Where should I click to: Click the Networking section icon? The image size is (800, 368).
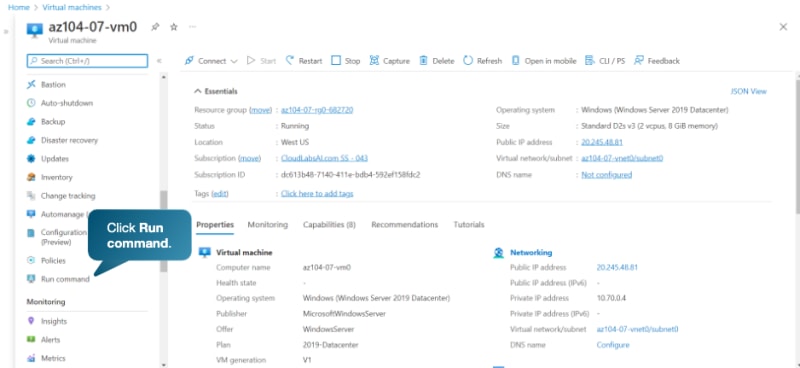[x=498, y=253]
